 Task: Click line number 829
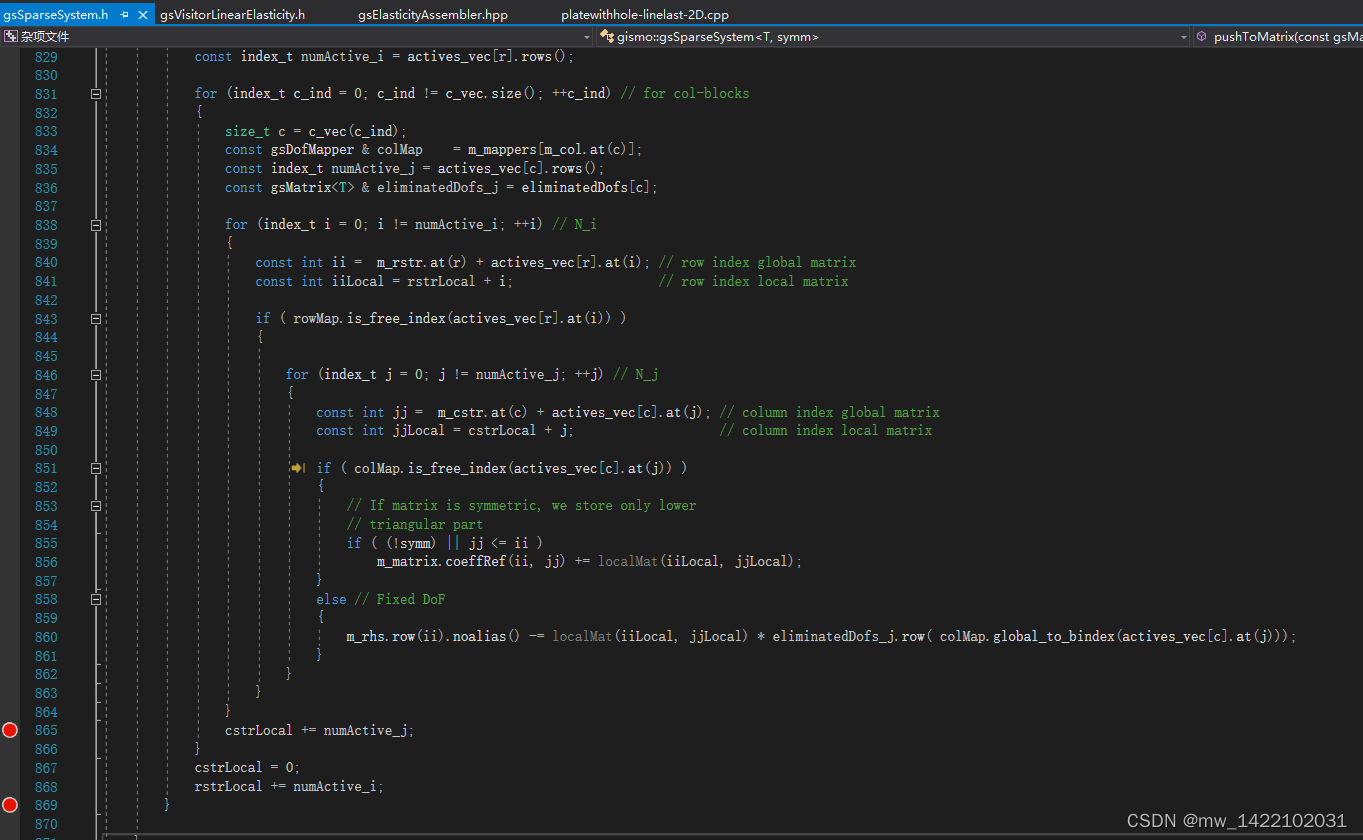(46, 57)
